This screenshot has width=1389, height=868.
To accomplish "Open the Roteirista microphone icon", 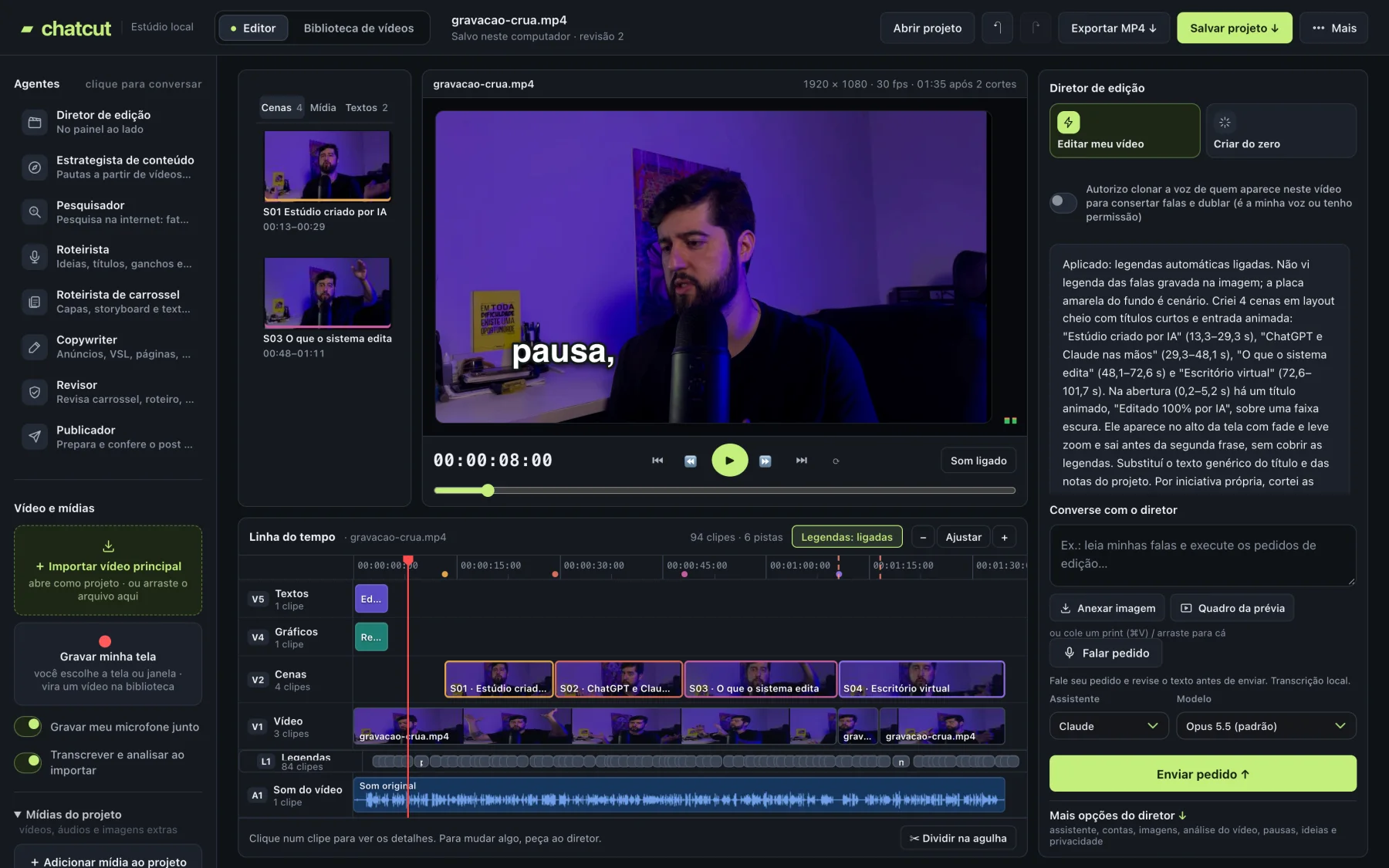I will click(35, 256).
